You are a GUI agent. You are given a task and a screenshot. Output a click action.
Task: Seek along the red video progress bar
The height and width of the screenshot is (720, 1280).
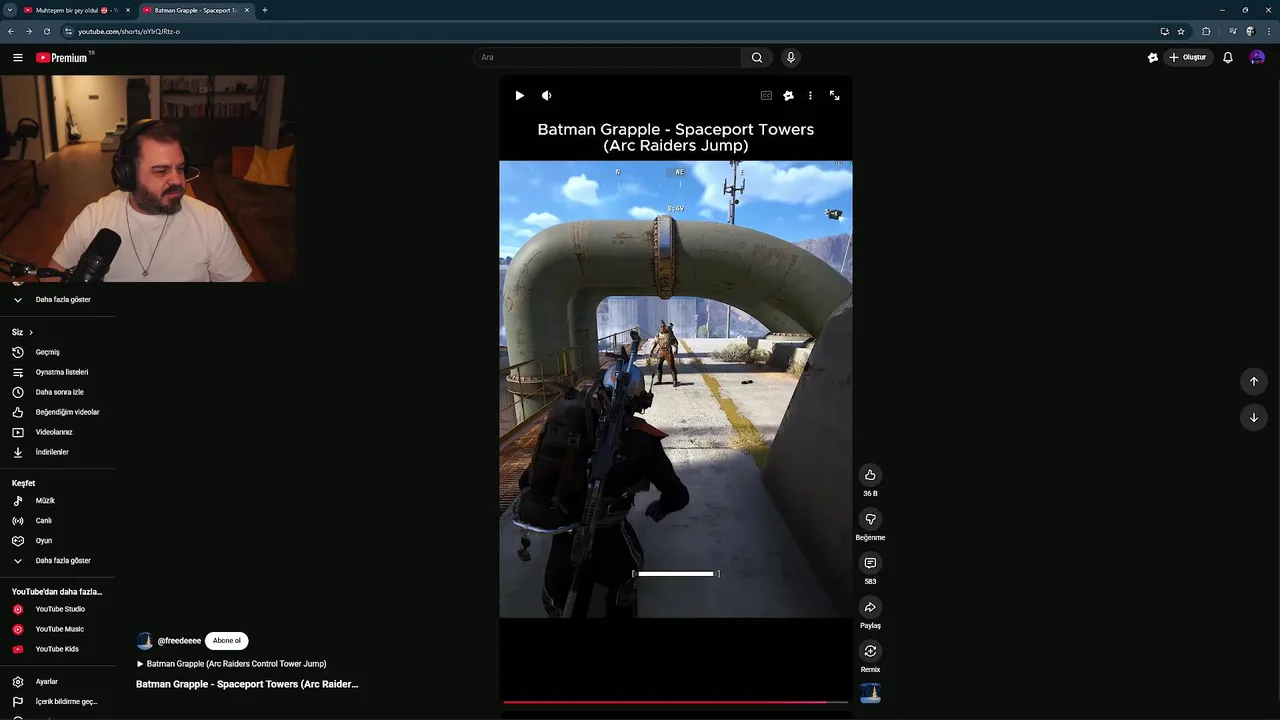[x=675, y=702]
